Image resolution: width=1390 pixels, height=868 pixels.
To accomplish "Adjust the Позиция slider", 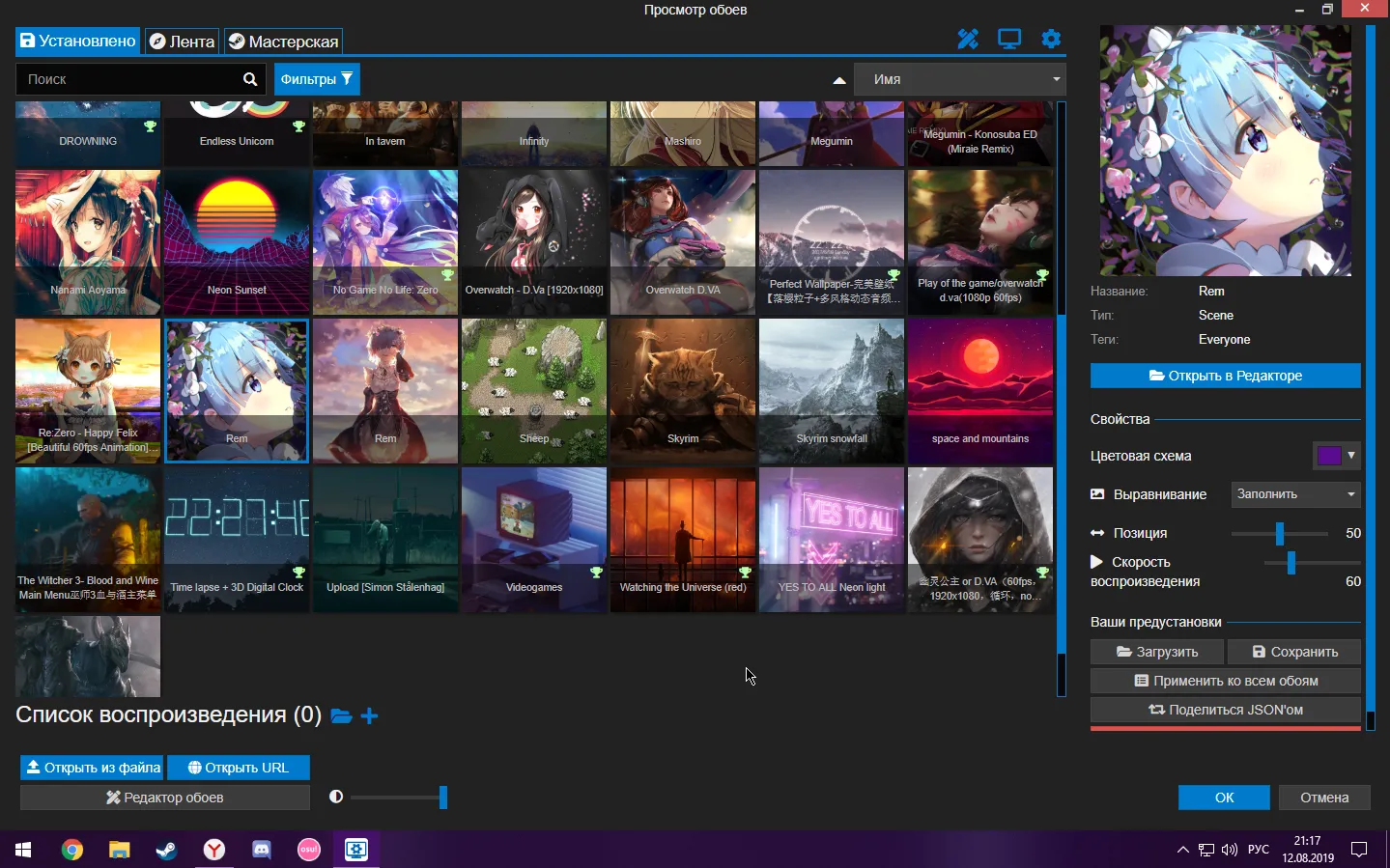I will 1280,533.
